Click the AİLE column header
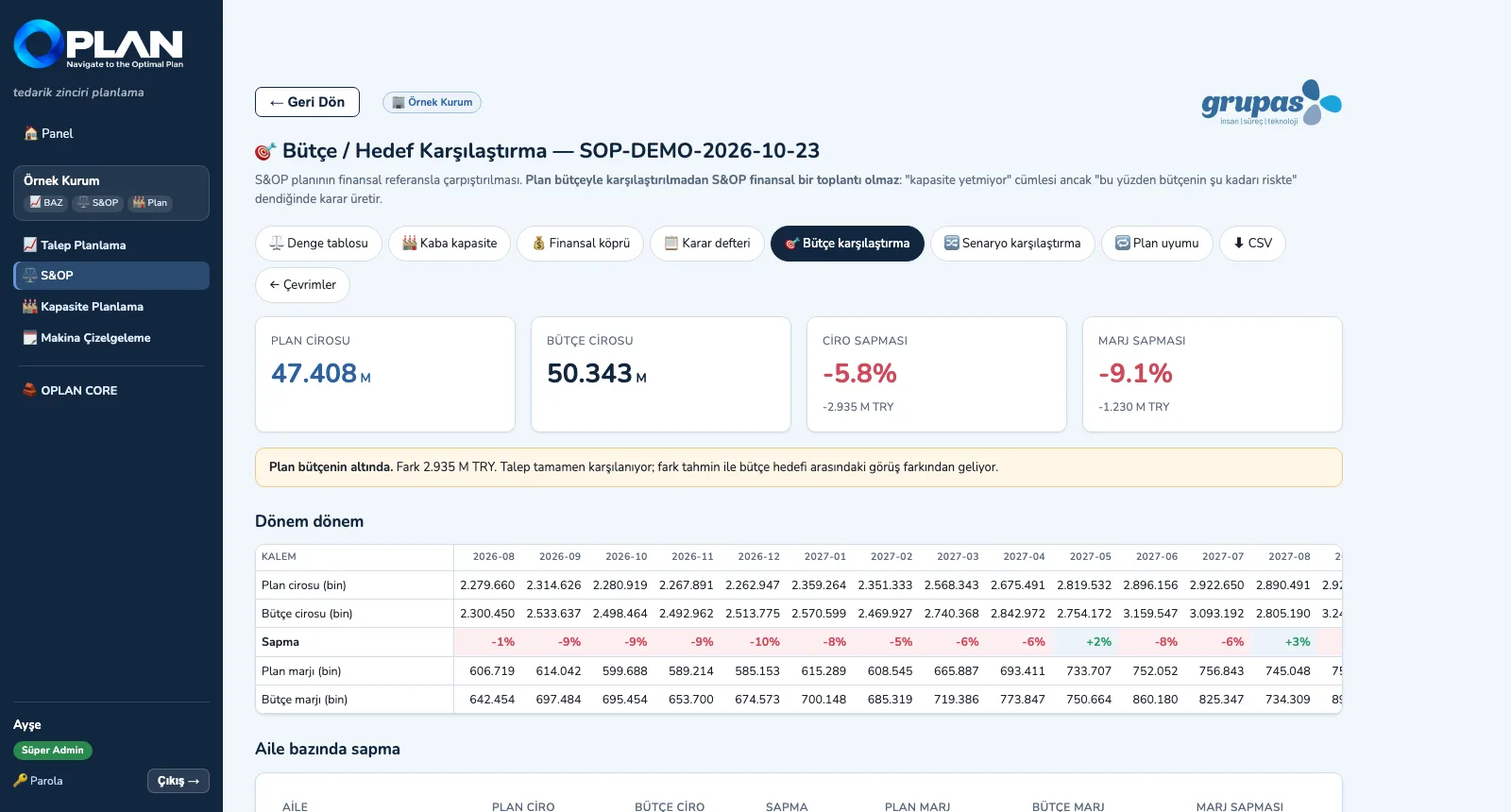This screenshot has width=1511, height=812. point(295,807)
